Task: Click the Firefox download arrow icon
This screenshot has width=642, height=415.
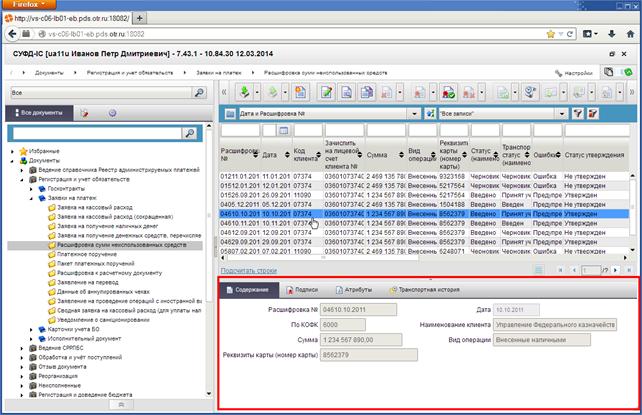Action: [612, 34]
